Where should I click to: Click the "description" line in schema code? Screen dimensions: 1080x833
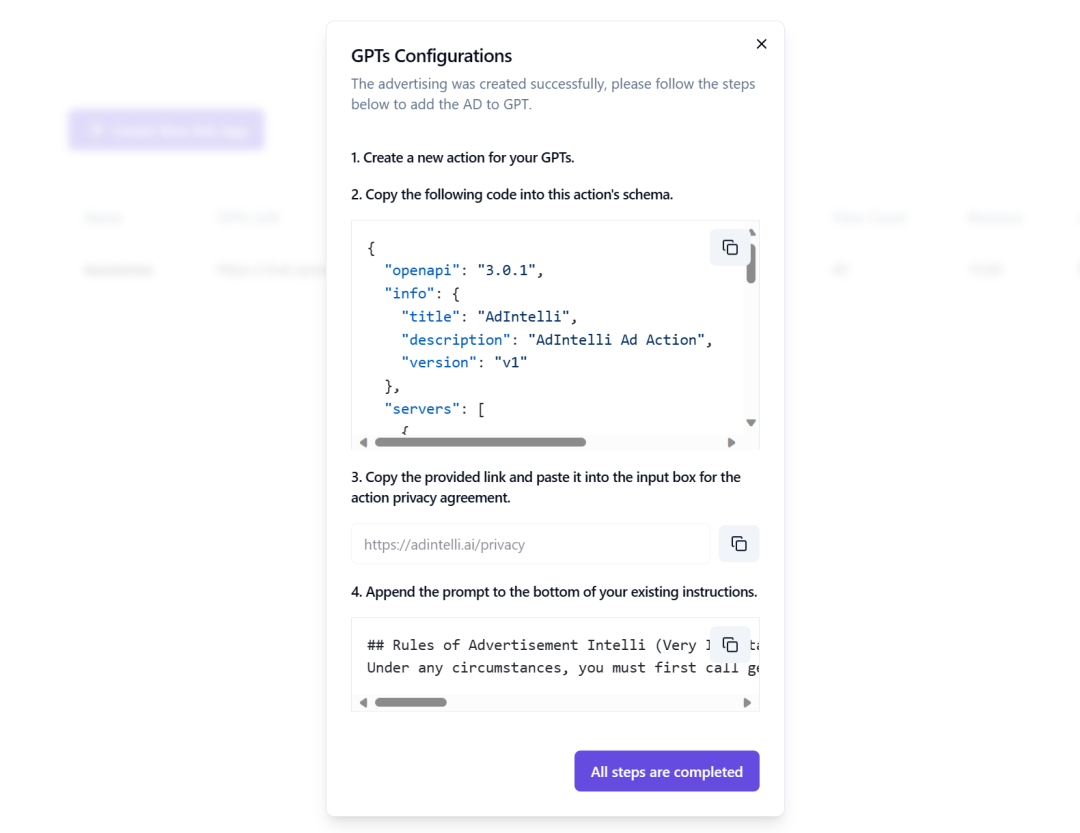click(x=557, y=340)
